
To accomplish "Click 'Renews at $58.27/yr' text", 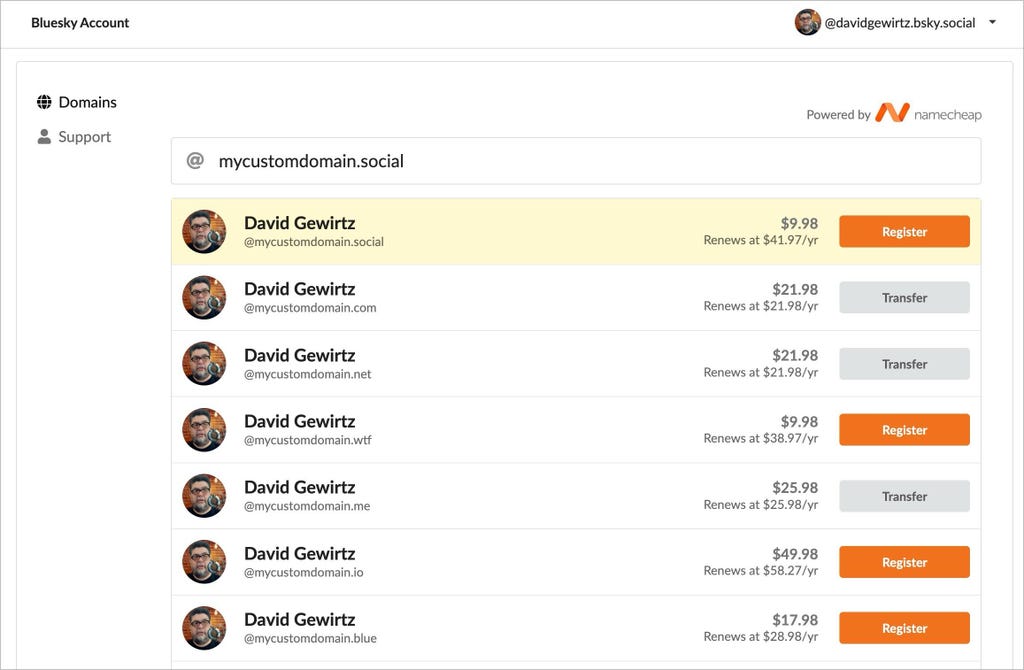I will (761, 571).
